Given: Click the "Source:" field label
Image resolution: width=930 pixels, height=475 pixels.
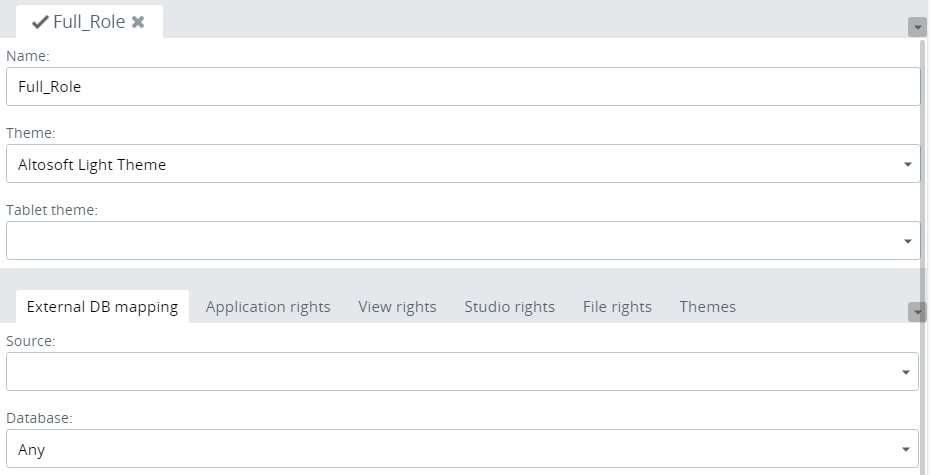Looking at the screenshot, I should point(31,341).
